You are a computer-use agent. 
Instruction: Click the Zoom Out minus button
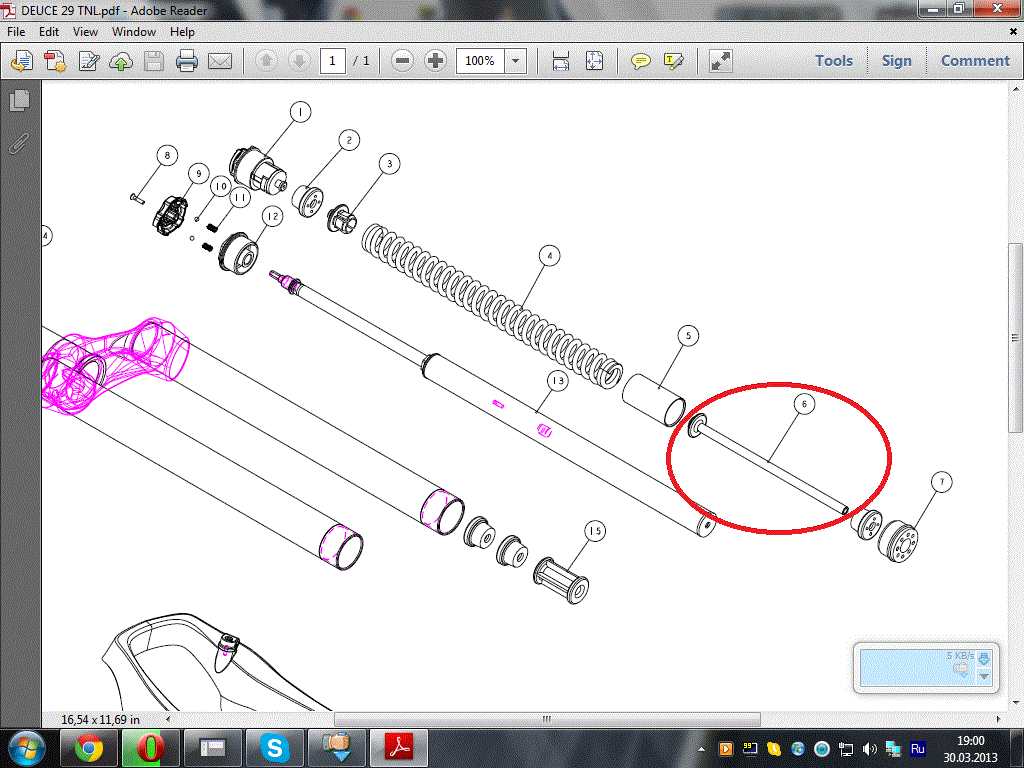402,61
